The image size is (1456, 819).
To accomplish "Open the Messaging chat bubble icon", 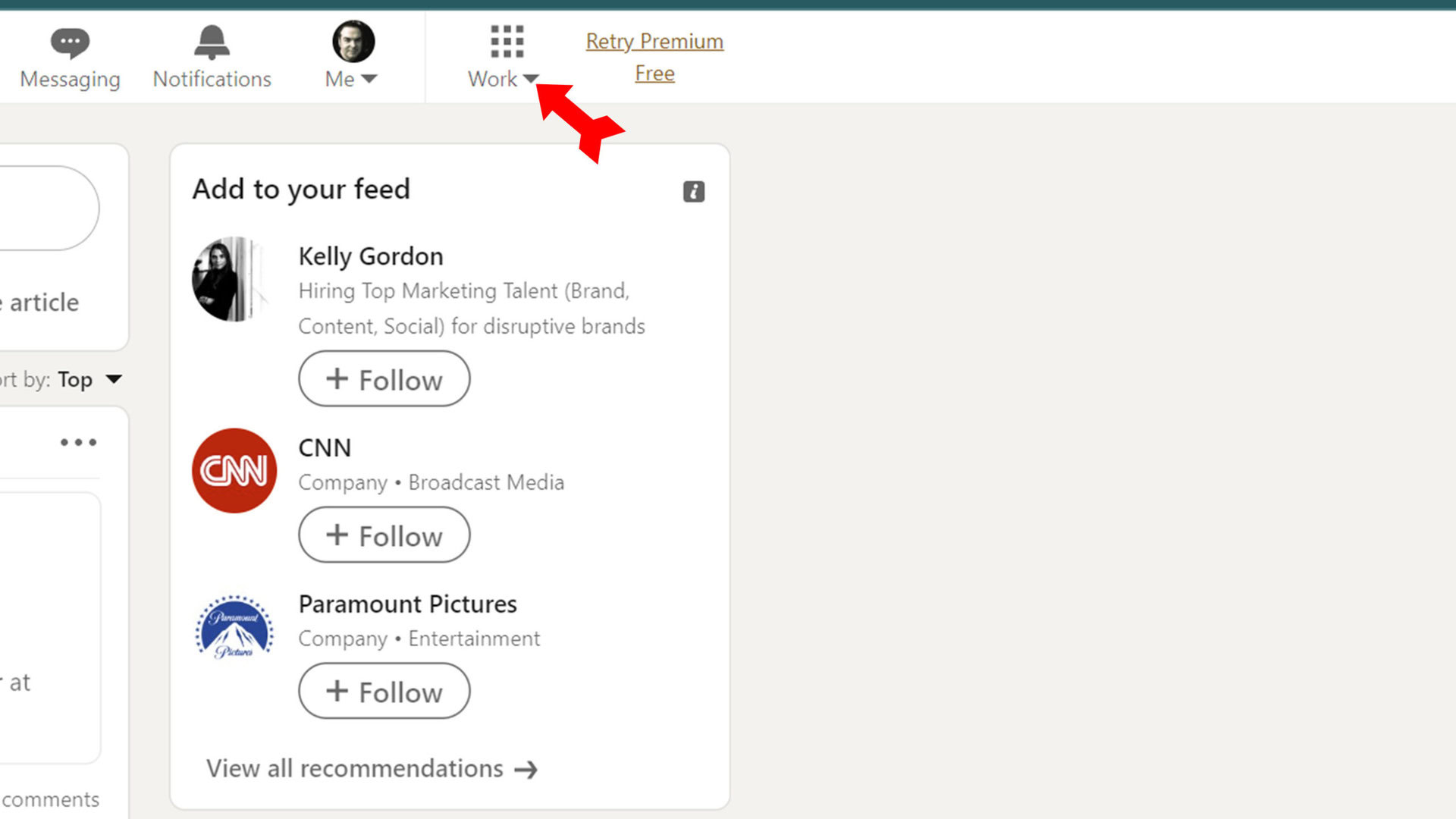I will click(x=70, y=42).
